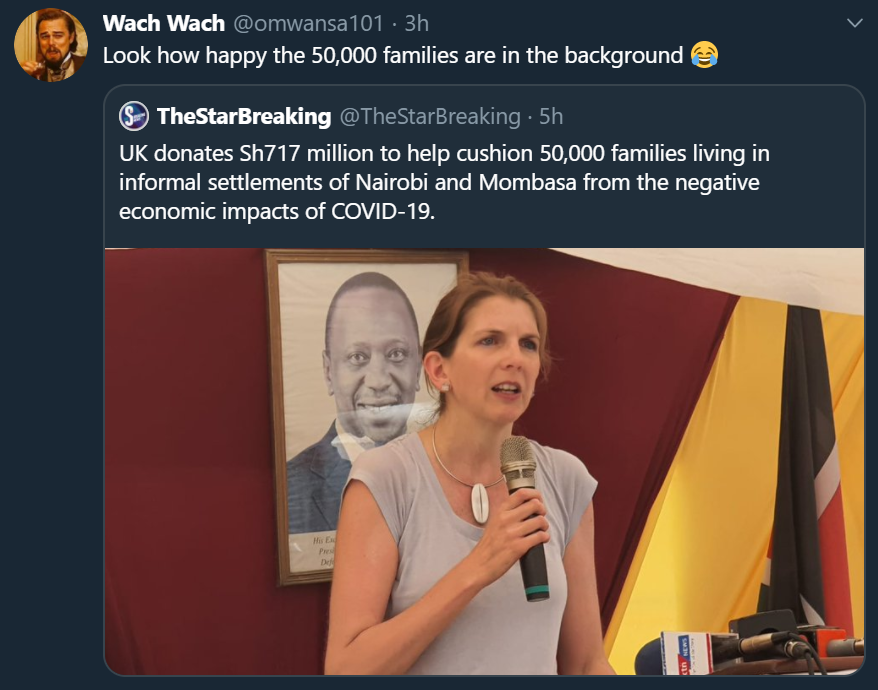This screenshot has width=878, height=690.
Task: Open Wach Wach's profile avatar
Action: tap(50, 44)
